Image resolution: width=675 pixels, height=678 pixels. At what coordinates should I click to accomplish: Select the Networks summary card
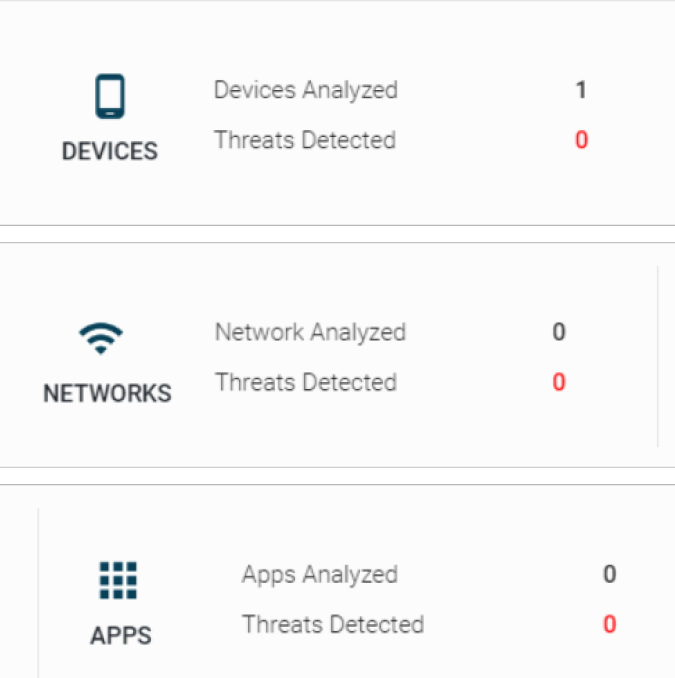coord(337,355)
